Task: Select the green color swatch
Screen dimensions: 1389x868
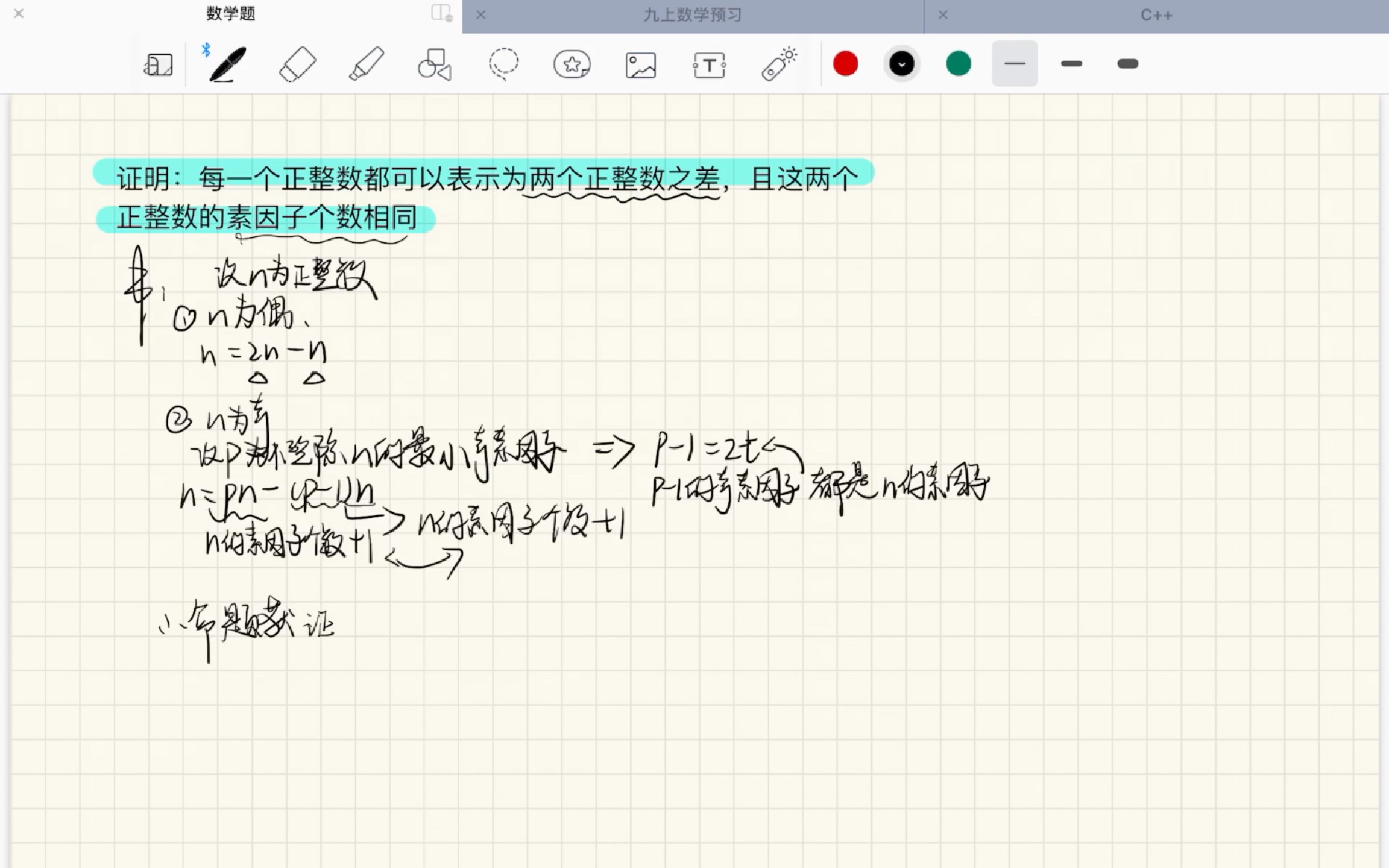Action: point(958,63)
